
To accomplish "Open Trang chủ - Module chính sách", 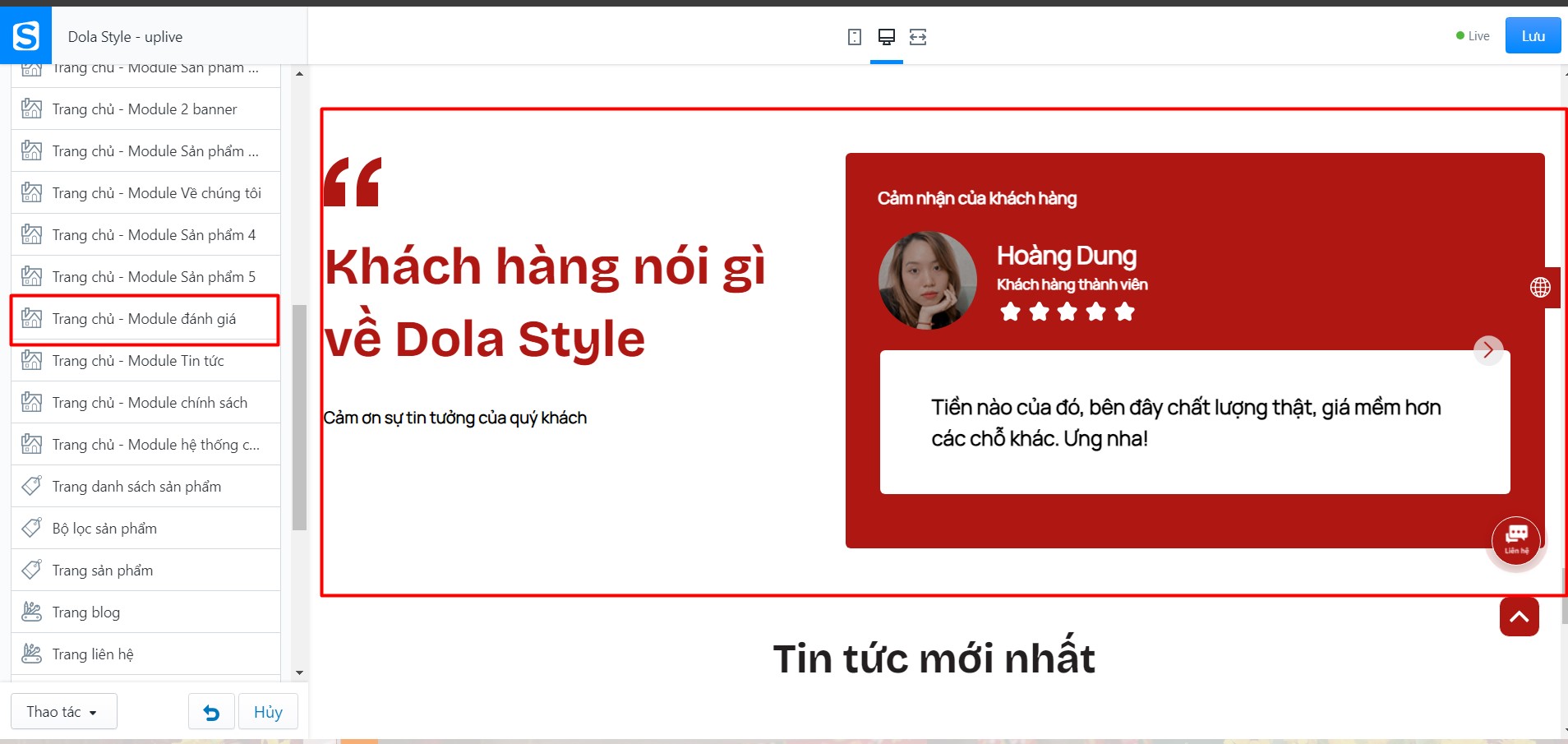I will click(145, 402).
